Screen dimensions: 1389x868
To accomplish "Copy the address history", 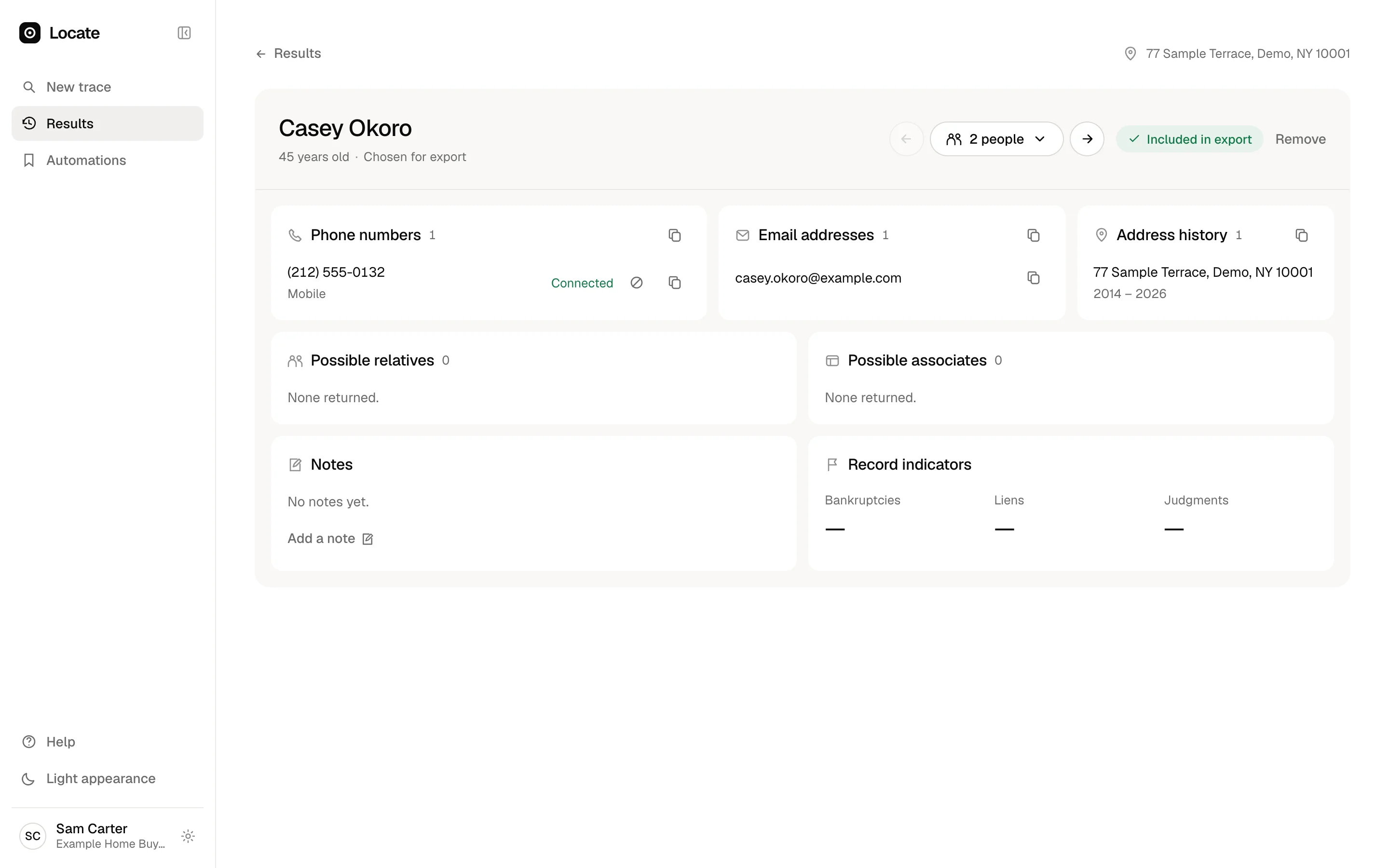I will [x=1301, y=235].
